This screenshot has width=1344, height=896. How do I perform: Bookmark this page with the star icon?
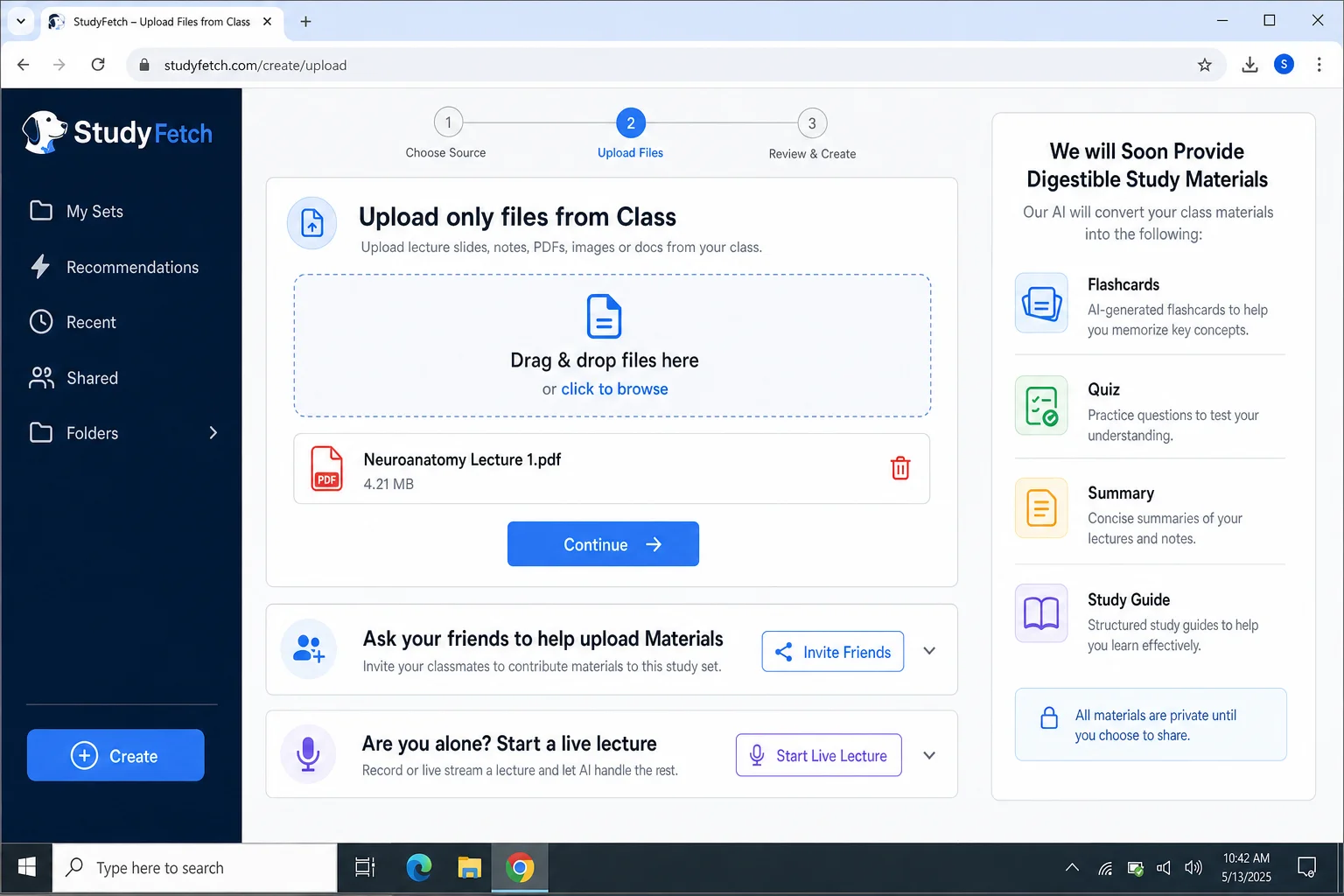pos(1205,65)
